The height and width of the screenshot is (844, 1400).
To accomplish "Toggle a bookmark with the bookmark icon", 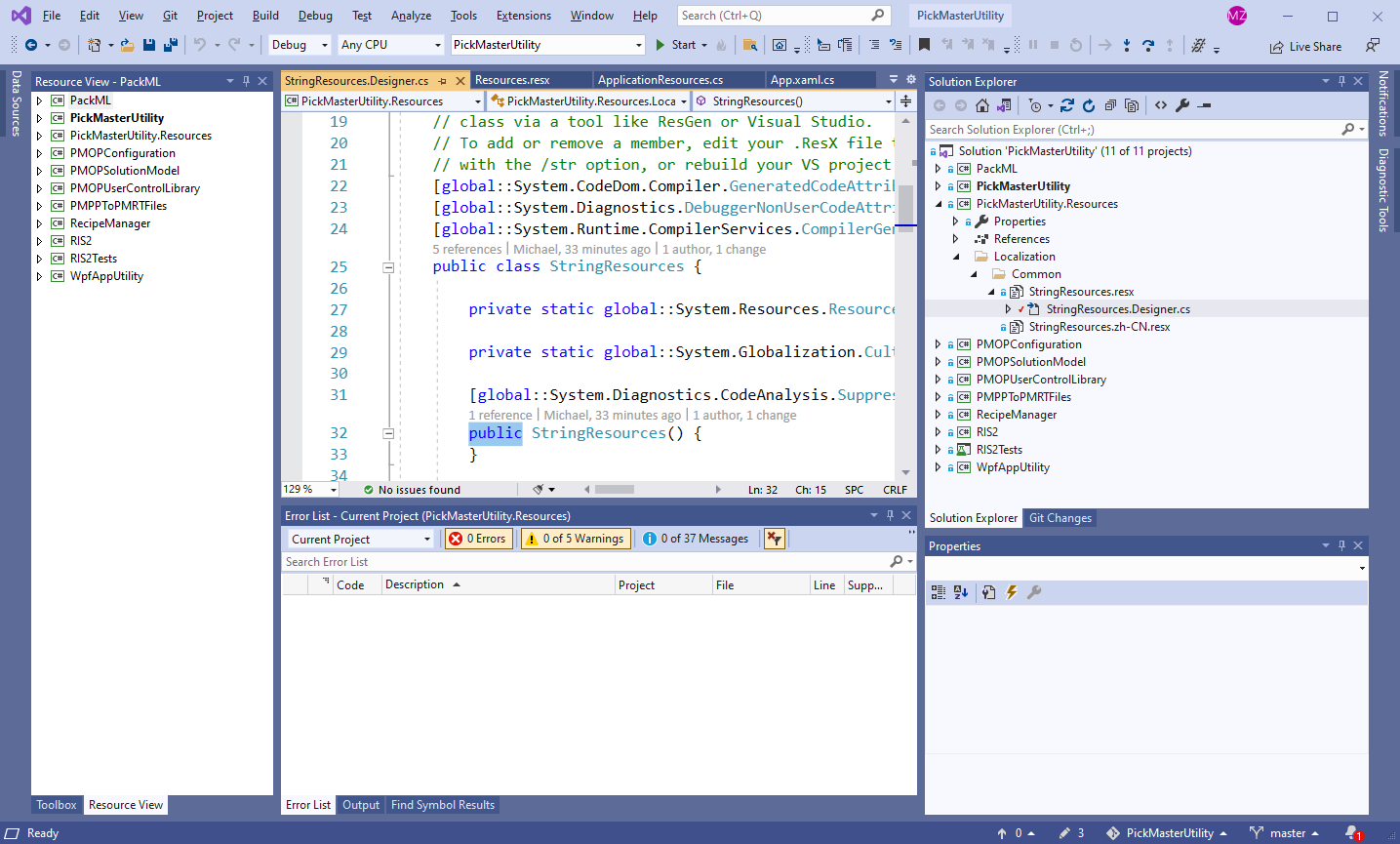I will 924,45.
